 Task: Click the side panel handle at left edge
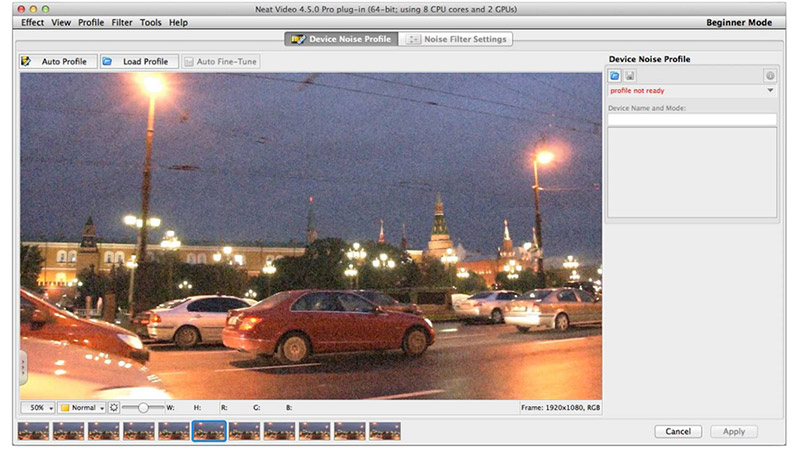(x=23, y=367)
